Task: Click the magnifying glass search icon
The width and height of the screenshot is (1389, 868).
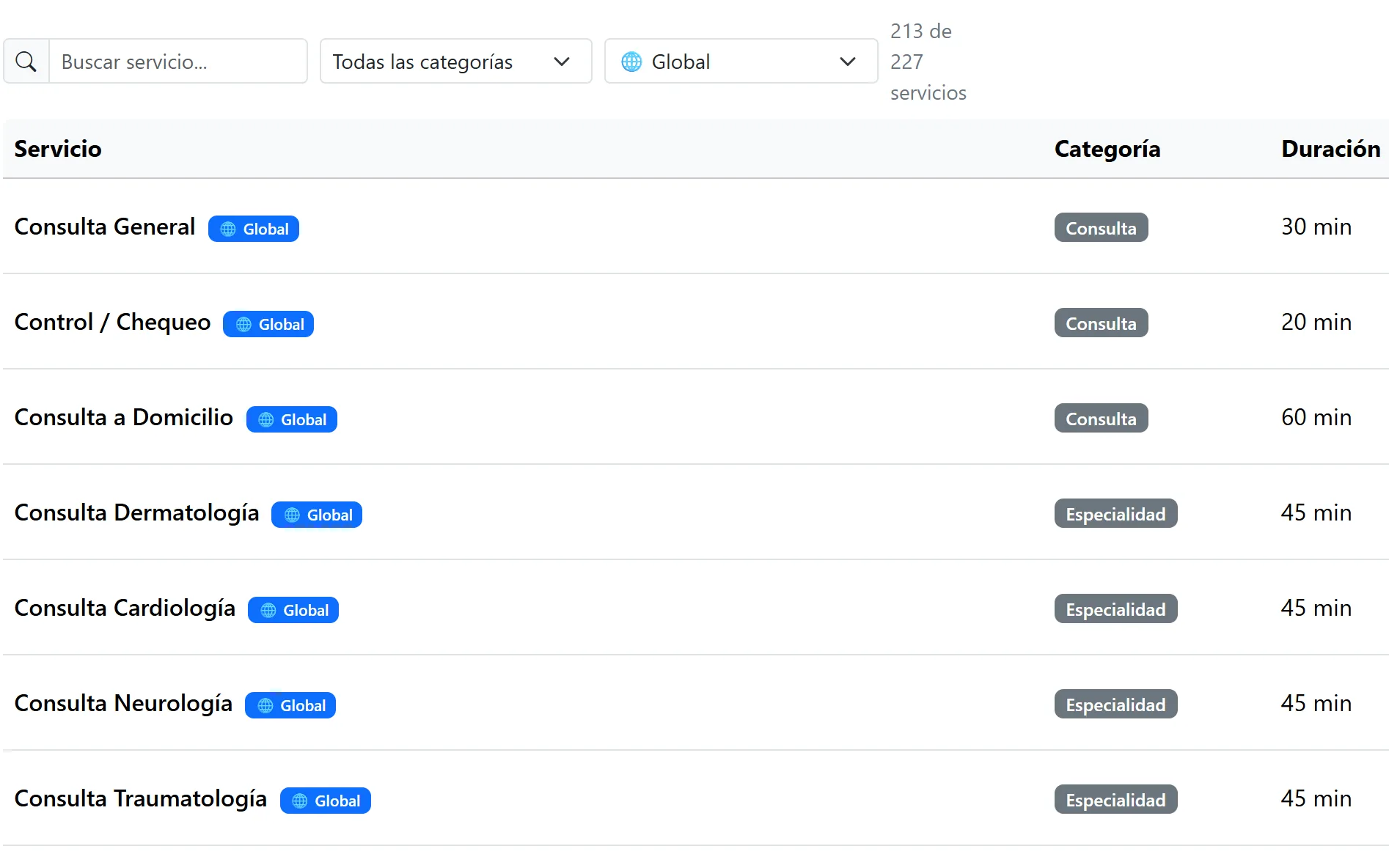Action: [x=26, y=62]
